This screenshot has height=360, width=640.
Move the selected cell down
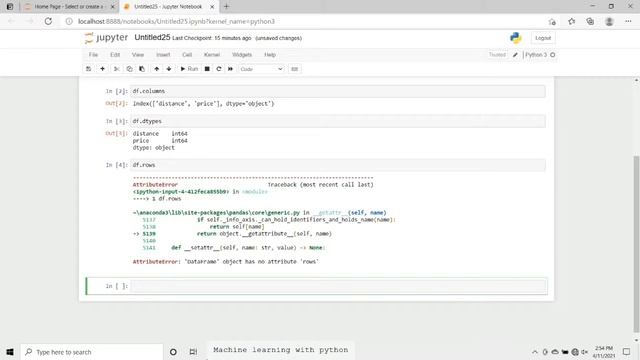(x=169, y=69)
